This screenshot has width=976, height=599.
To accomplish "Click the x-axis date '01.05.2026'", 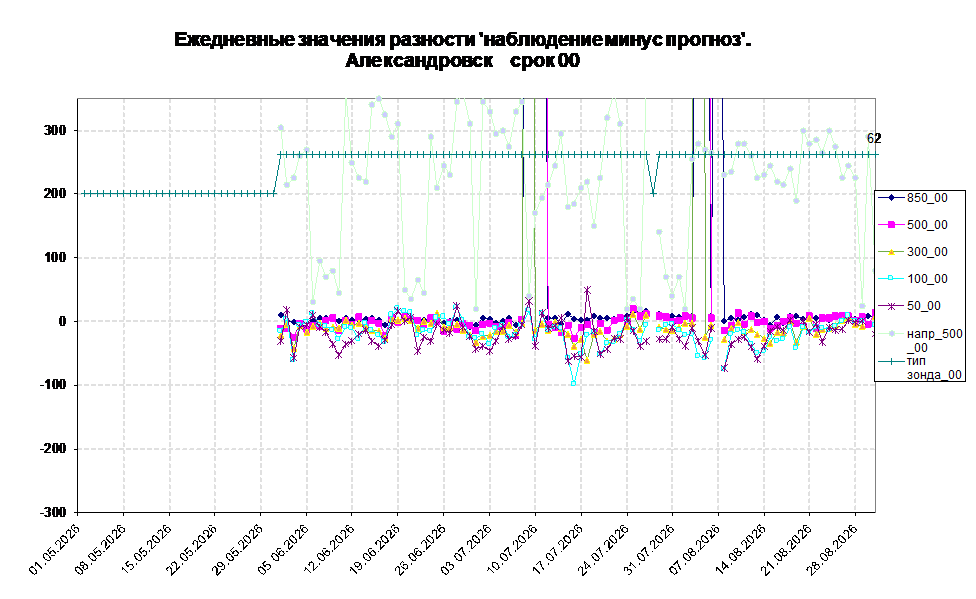I will [55, 549].
